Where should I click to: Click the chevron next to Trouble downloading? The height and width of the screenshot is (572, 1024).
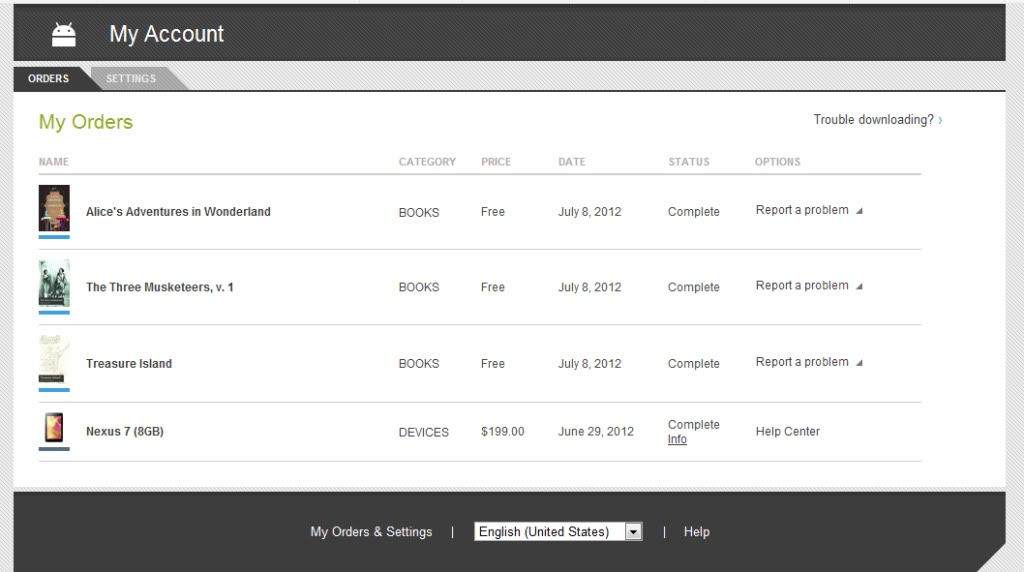click(x=940, y=120)
